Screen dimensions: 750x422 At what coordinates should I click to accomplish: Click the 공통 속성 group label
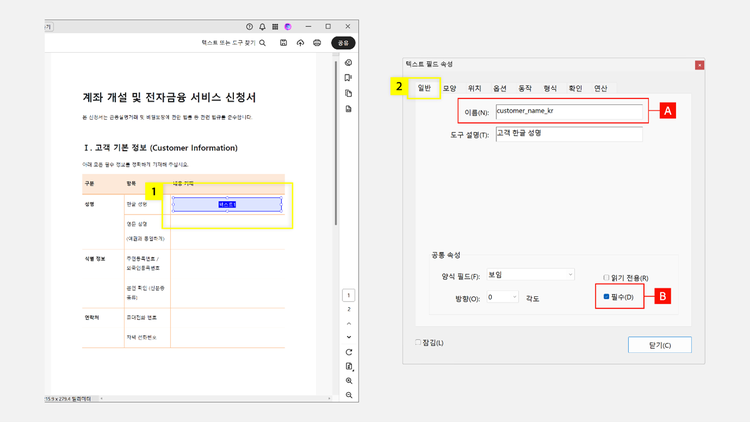[x=445, y=255]
